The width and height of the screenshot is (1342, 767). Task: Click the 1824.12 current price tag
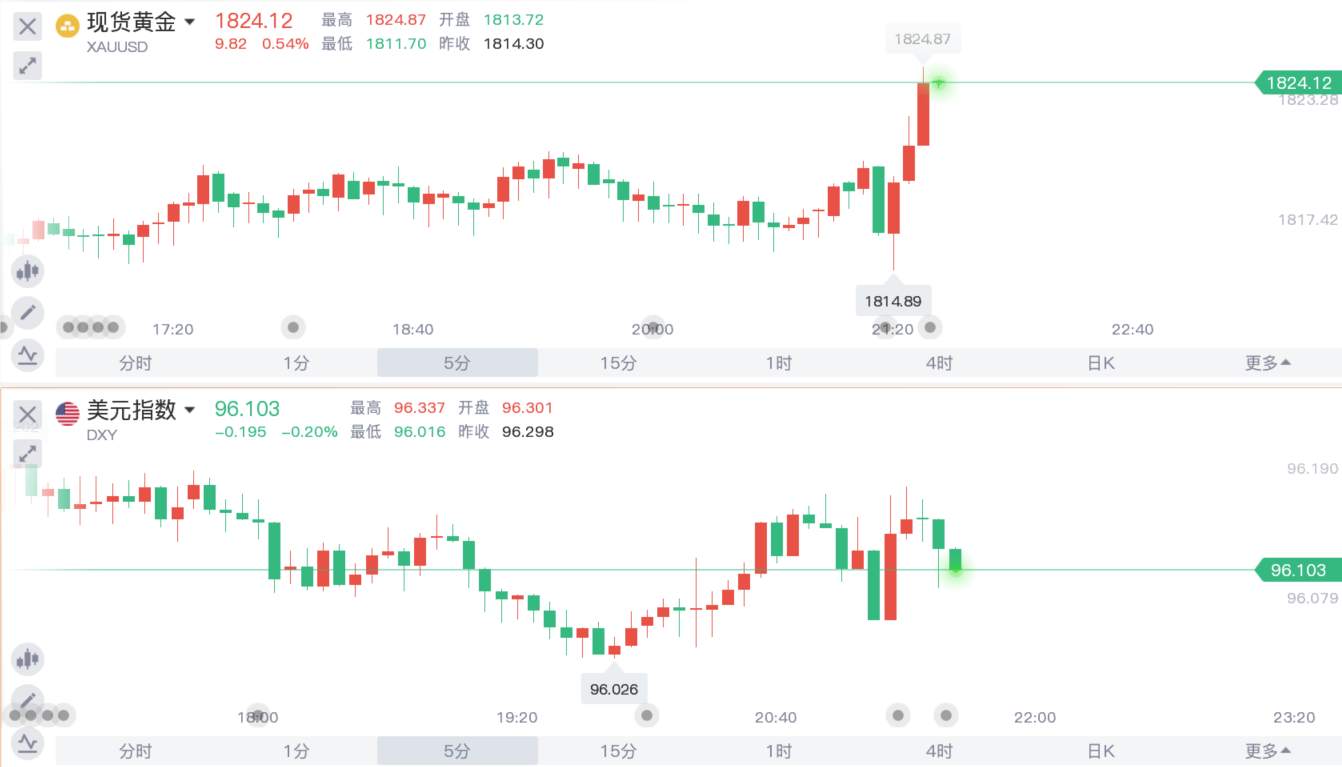click(x=1298, y=83)
